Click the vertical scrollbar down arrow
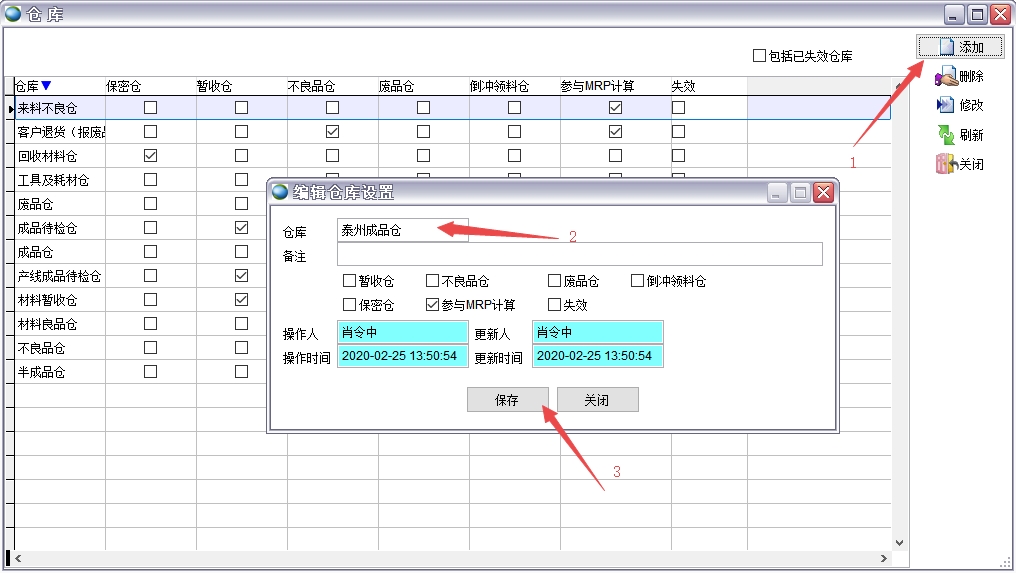Screen dimensions: 1016x573 pos(899,543)
